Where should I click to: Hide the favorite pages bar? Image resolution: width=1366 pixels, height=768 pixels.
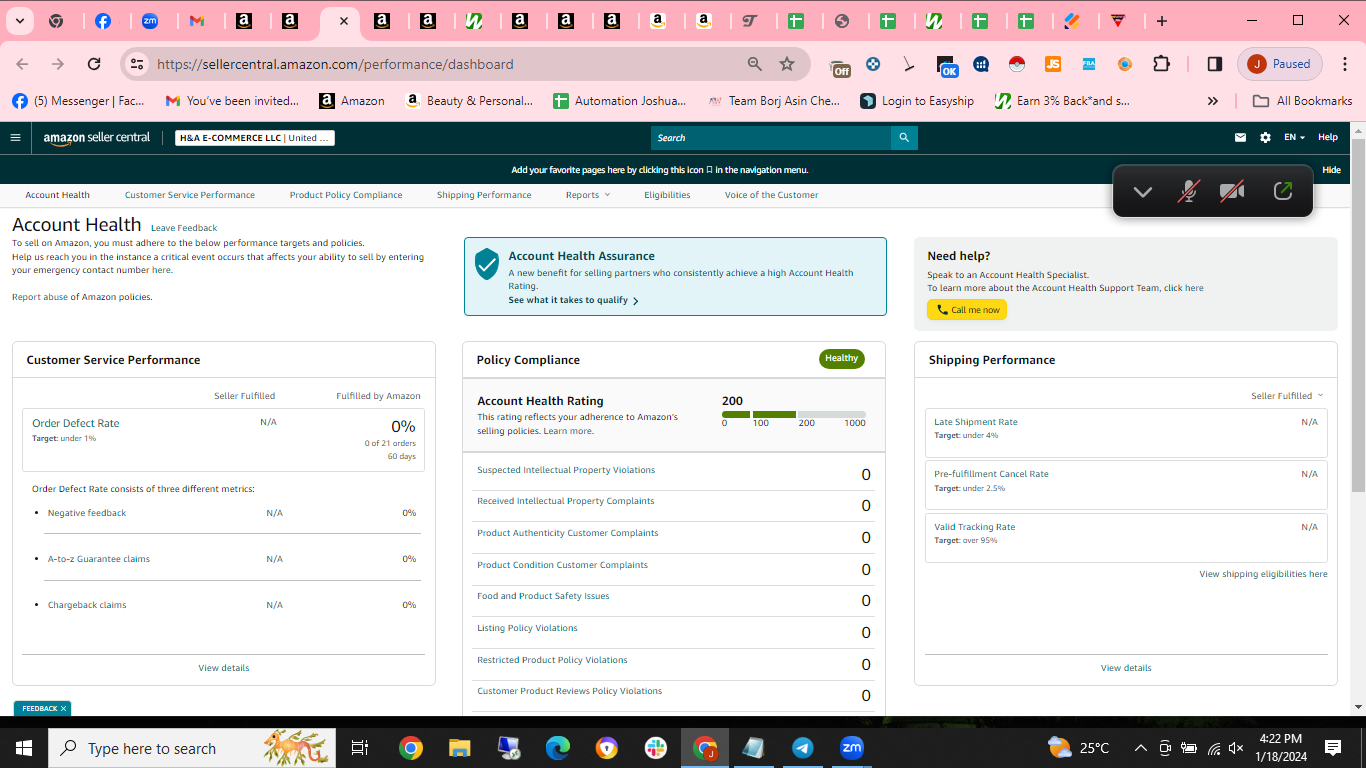pos(1331,170)
